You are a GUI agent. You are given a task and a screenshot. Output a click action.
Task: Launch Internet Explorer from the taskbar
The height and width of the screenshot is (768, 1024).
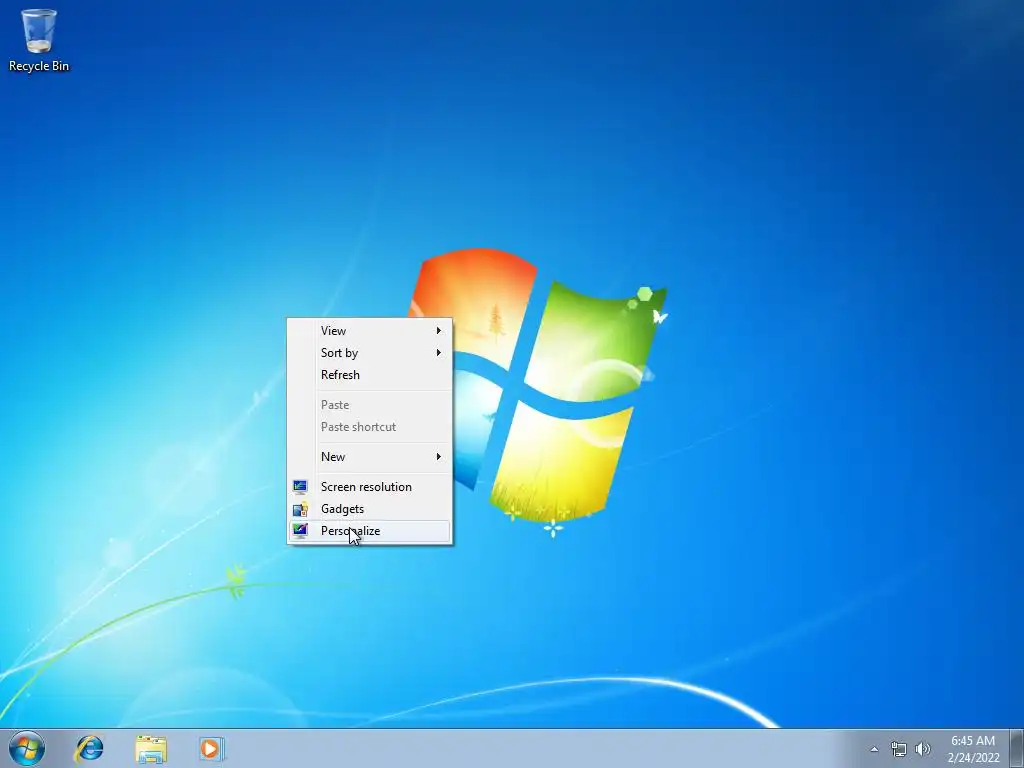[x=89, y=748]
